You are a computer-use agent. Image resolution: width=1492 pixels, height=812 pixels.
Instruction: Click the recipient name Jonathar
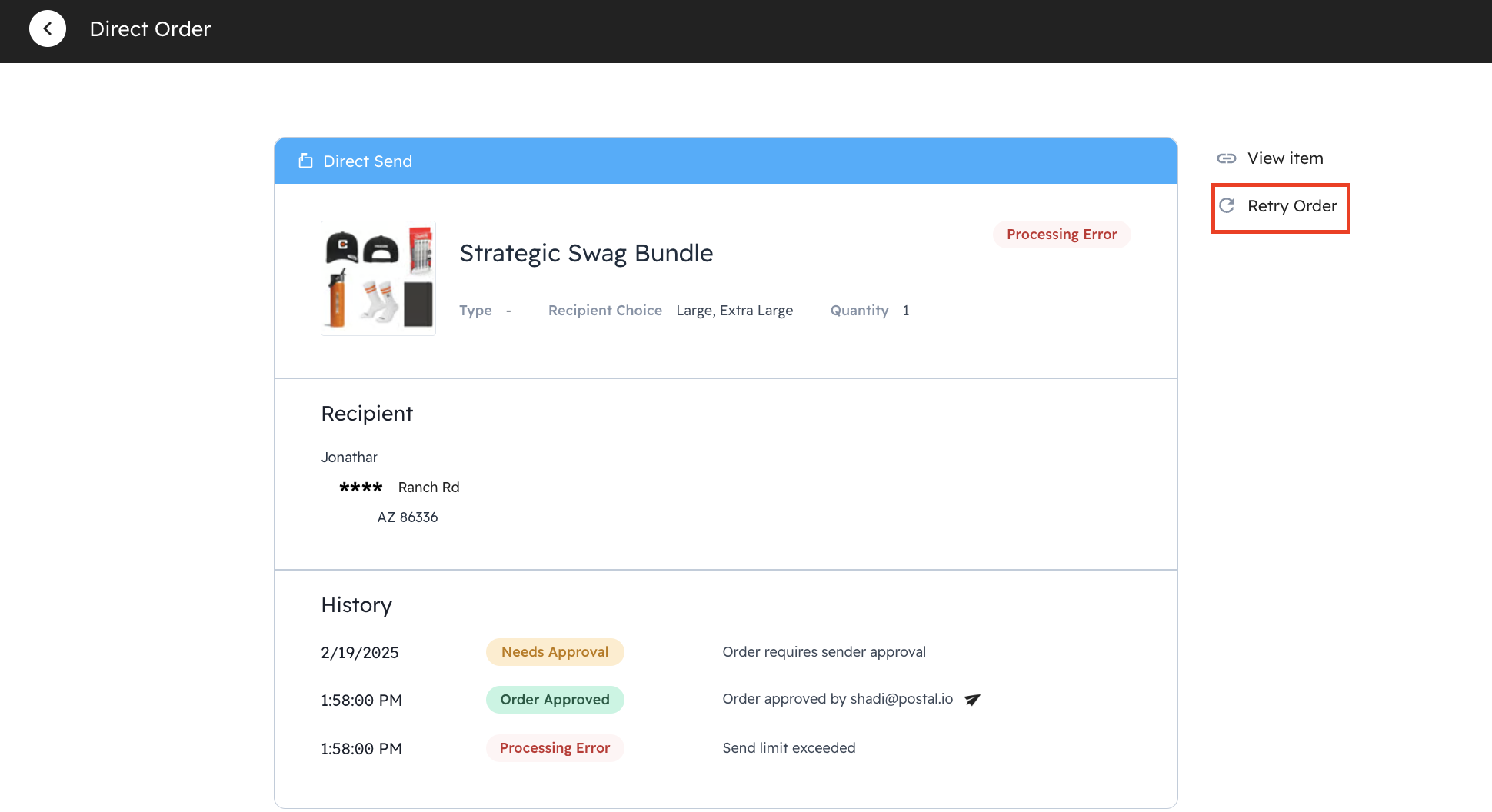pos(349,458)
